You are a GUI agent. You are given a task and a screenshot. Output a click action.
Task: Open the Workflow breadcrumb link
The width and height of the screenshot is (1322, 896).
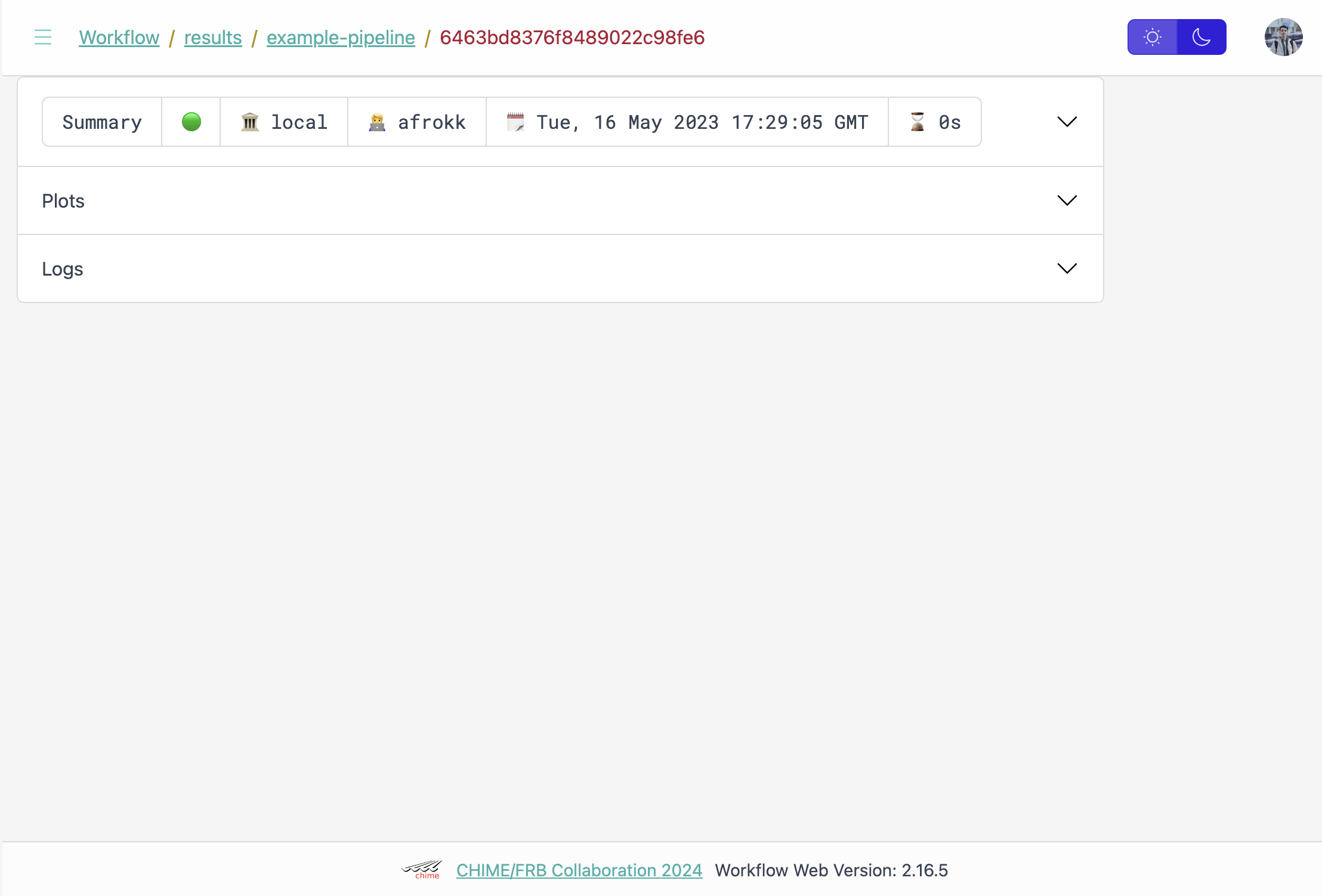point(119,37)
